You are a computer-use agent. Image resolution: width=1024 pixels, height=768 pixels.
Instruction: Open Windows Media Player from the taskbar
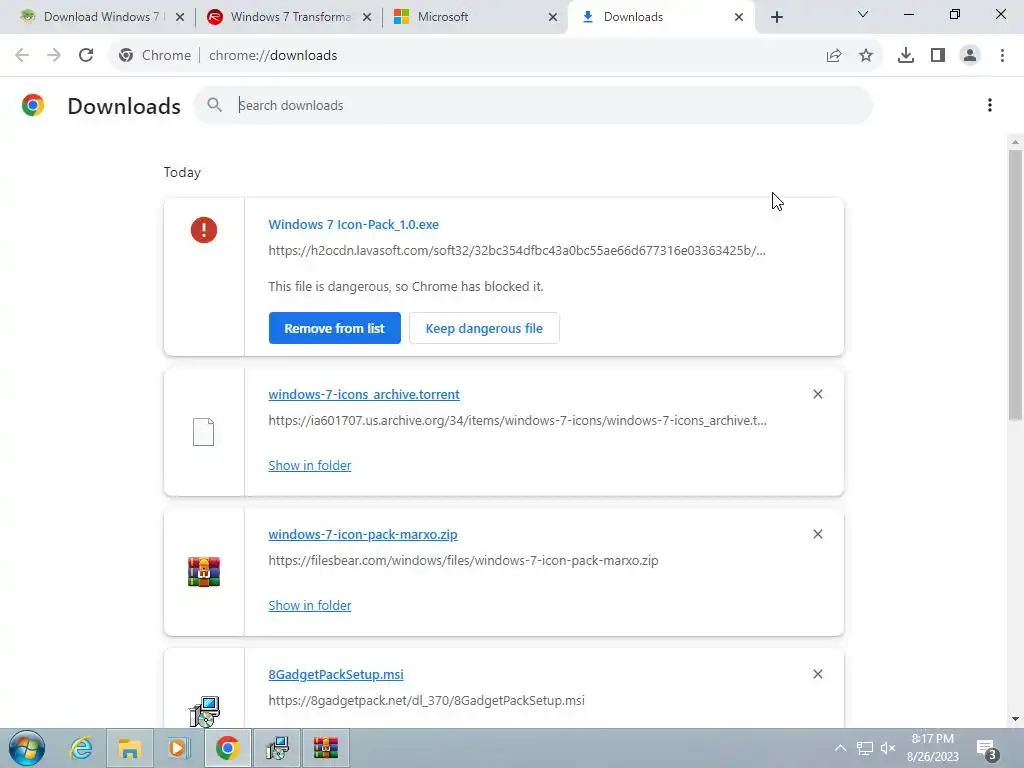point(178,748)
